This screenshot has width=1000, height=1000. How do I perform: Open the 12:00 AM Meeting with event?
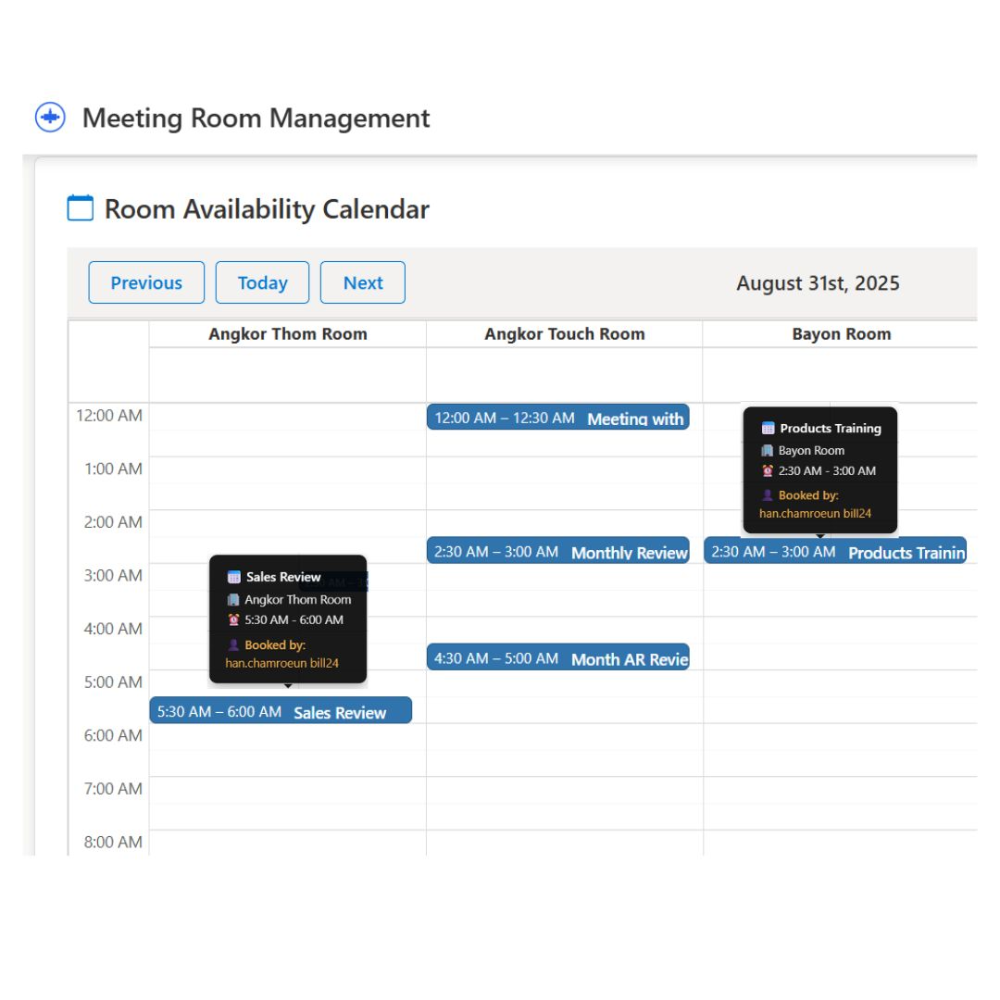tap(558, 418)
